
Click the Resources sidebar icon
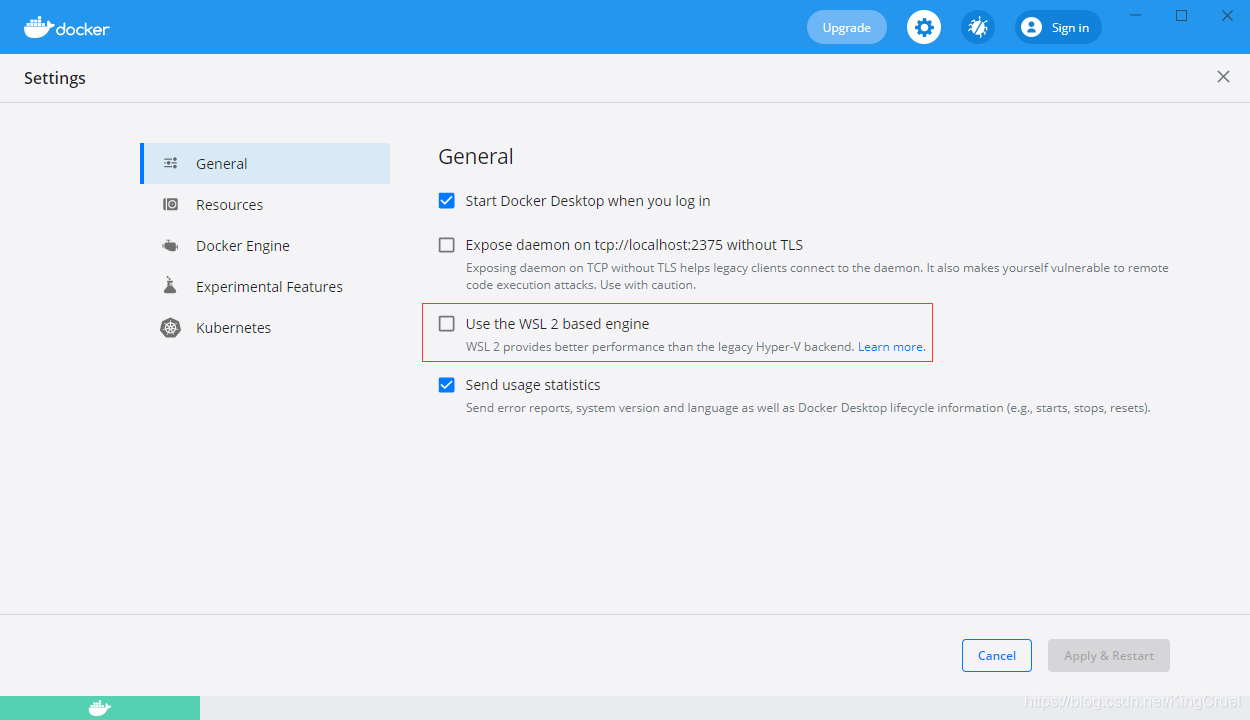pyautogui.click(x=171, y=204)
